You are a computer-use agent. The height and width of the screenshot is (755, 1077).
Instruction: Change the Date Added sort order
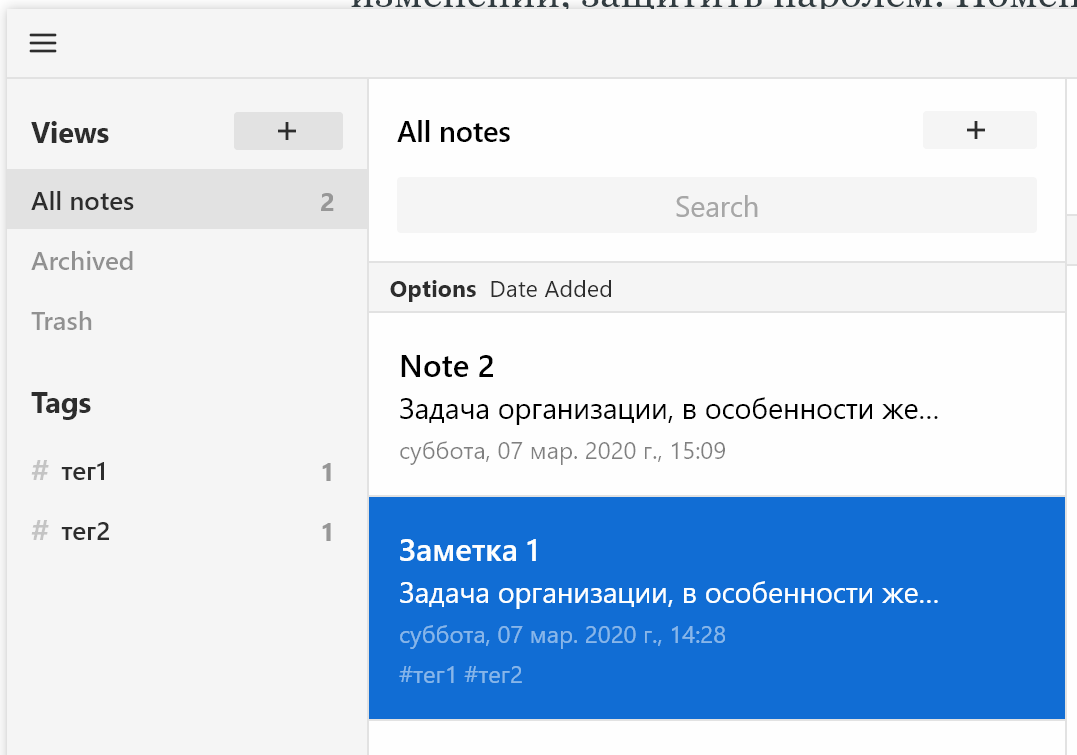pyautogui.click(x=551, y=289)
